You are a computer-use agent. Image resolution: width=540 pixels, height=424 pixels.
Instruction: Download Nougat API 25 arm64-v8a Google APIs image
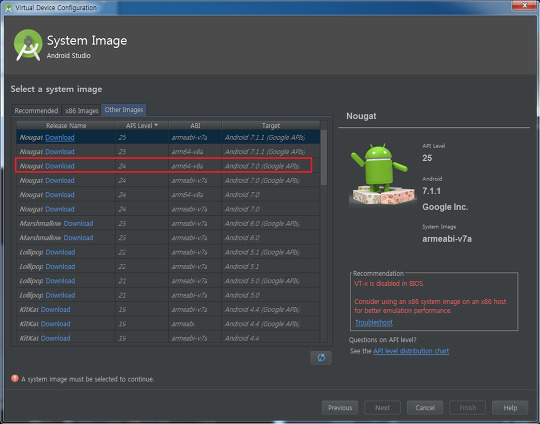[60, 152]
